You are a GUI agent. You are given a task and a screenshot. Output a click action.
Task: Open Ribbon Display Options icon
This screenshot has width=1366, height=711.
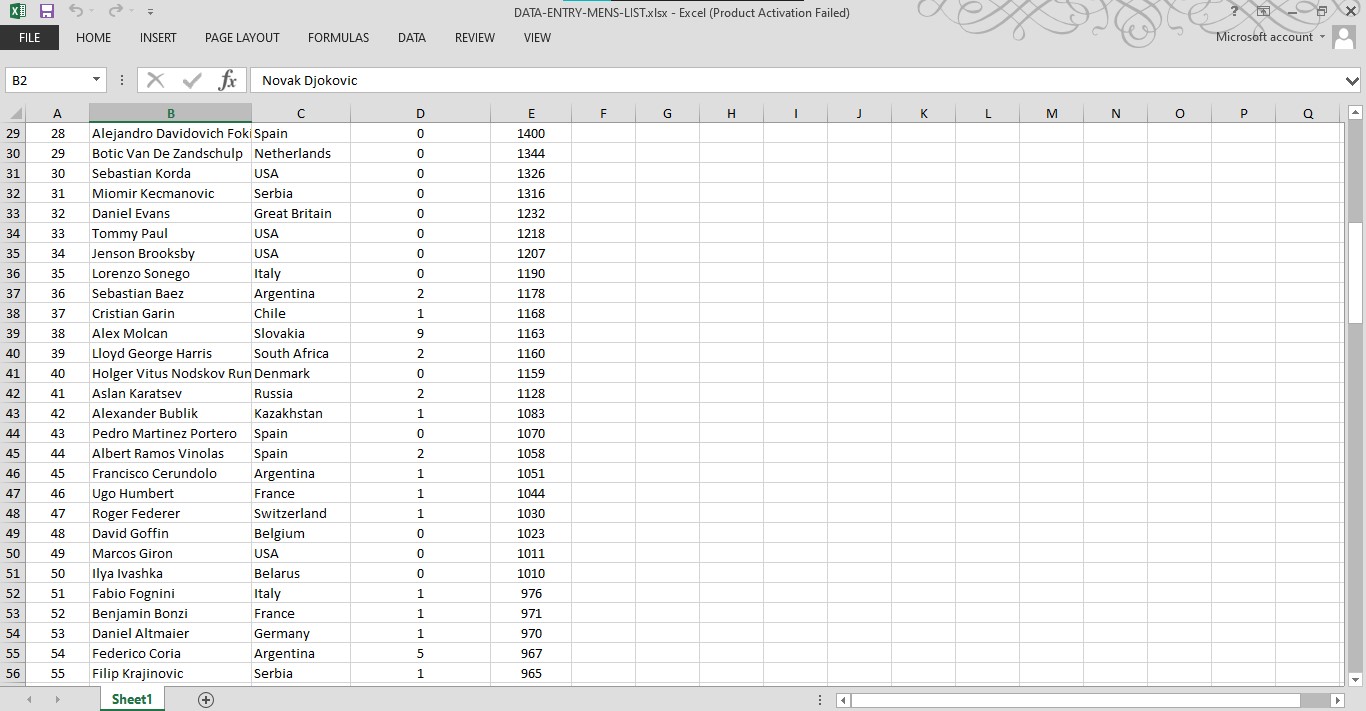click(x=1264, y=12)
